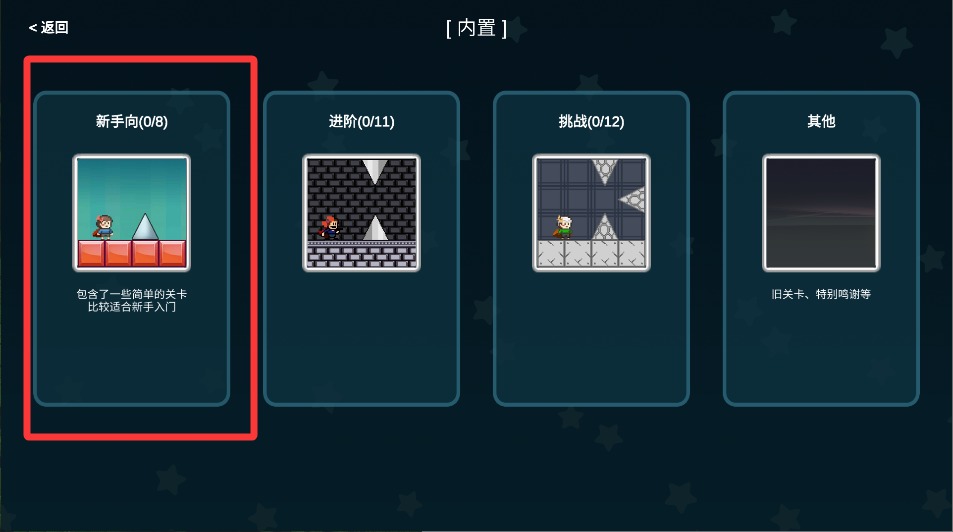Click the 进阶(0/11) title text
This screenshot has height=532, width=953.
pyautogui.click(x=362, y=122)
